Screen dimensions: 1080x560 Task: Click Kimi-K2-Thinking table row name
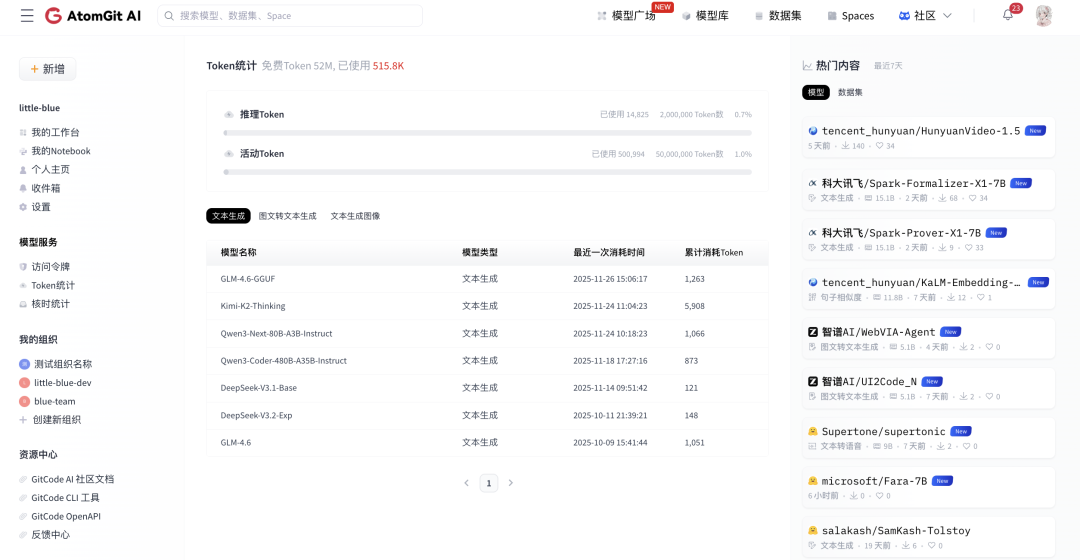pyautogui.click(x=253, y=306)
